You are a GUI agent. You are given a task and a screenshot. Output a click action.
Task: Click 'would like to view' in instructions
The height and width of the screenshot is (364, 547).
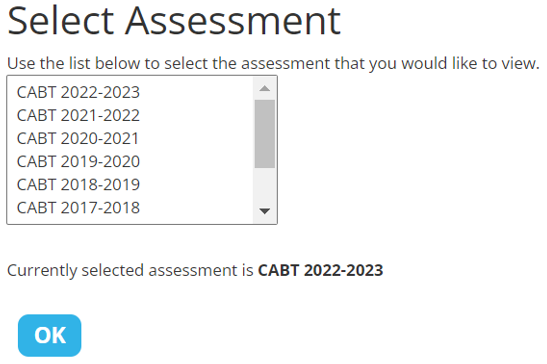(470, 64)
